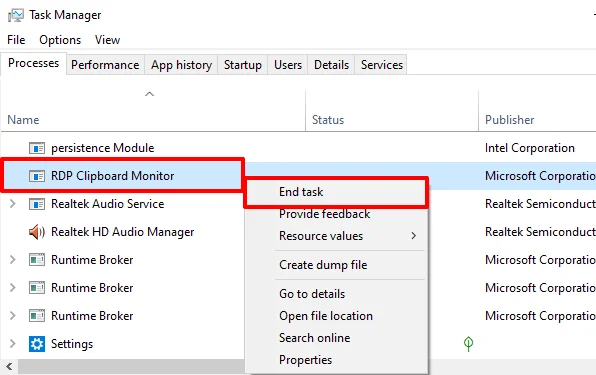Select the Realtek Audio Service row name

108,204
